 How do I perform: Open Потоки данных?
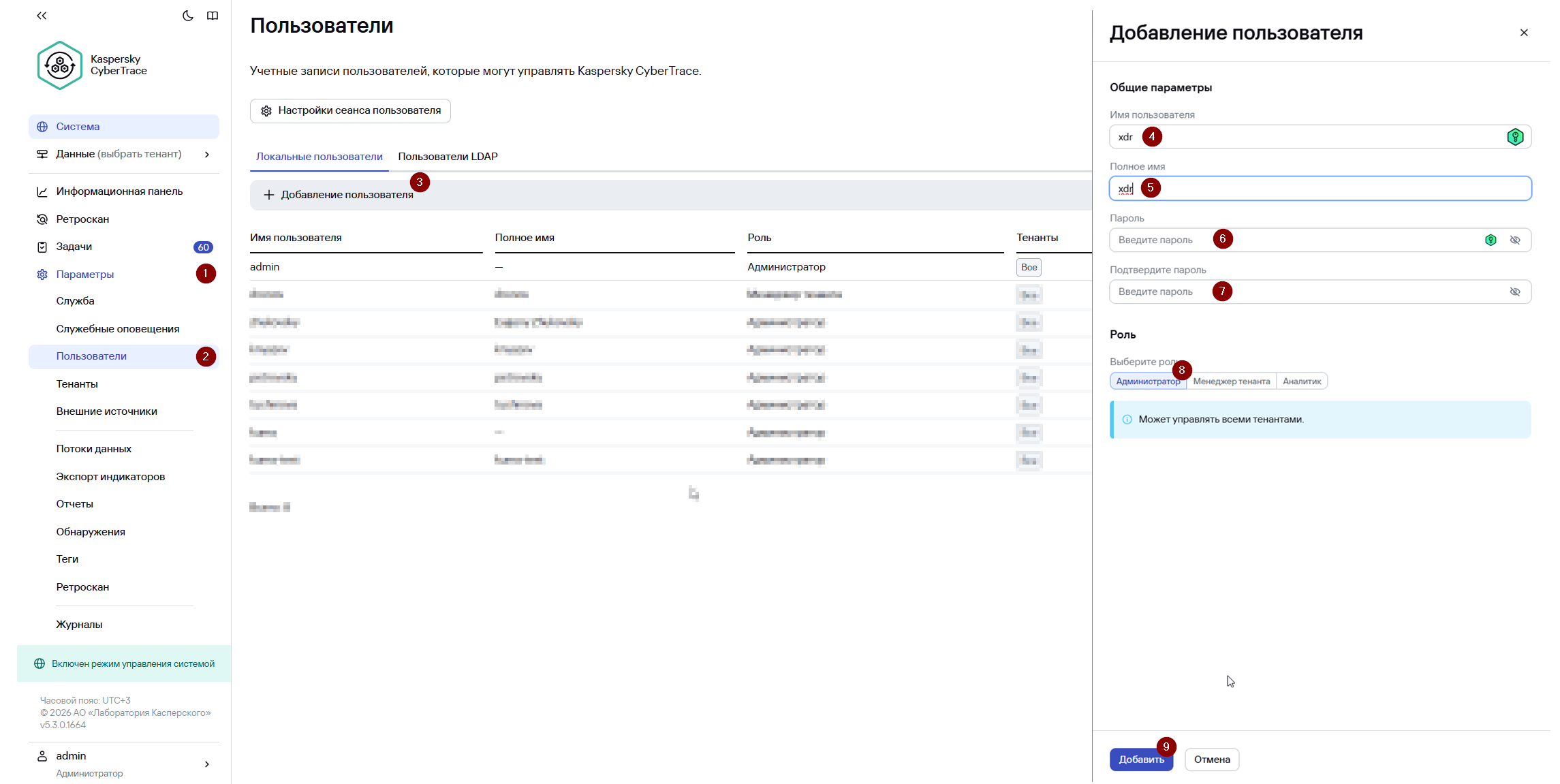tap(94, 449)
